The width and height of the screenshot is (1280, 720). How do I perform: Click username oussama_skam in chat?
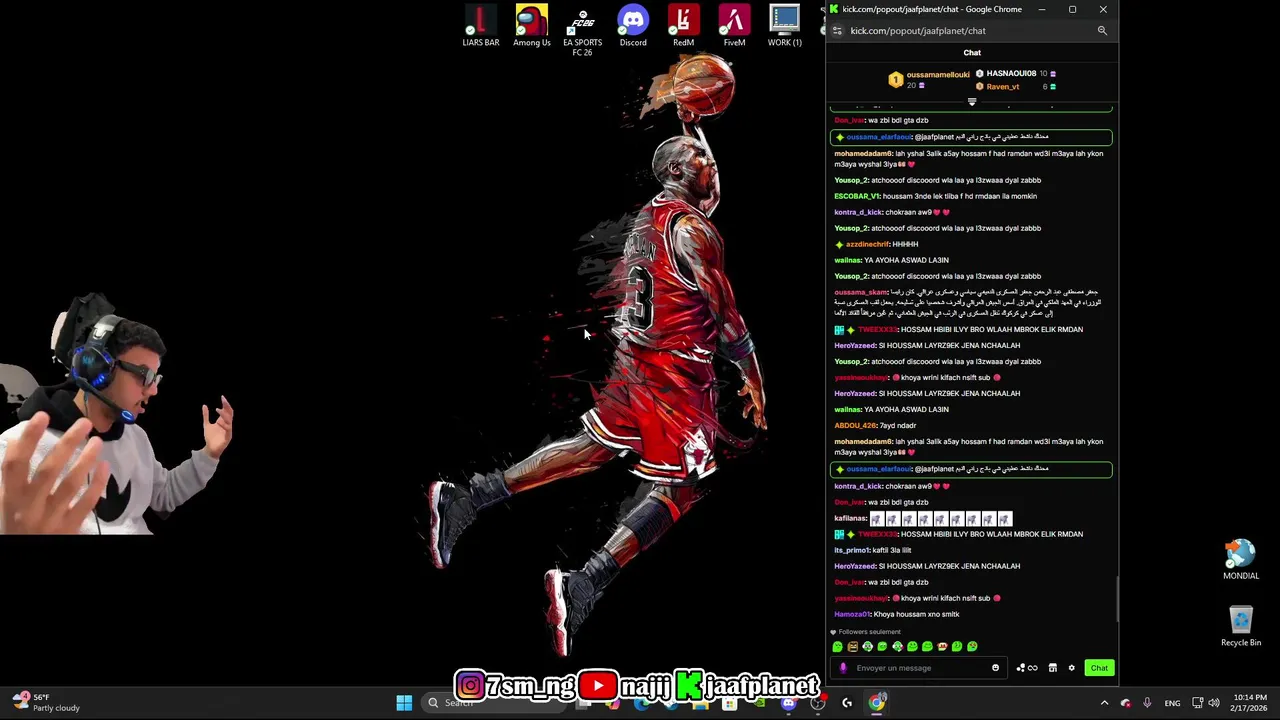point(861,292)
